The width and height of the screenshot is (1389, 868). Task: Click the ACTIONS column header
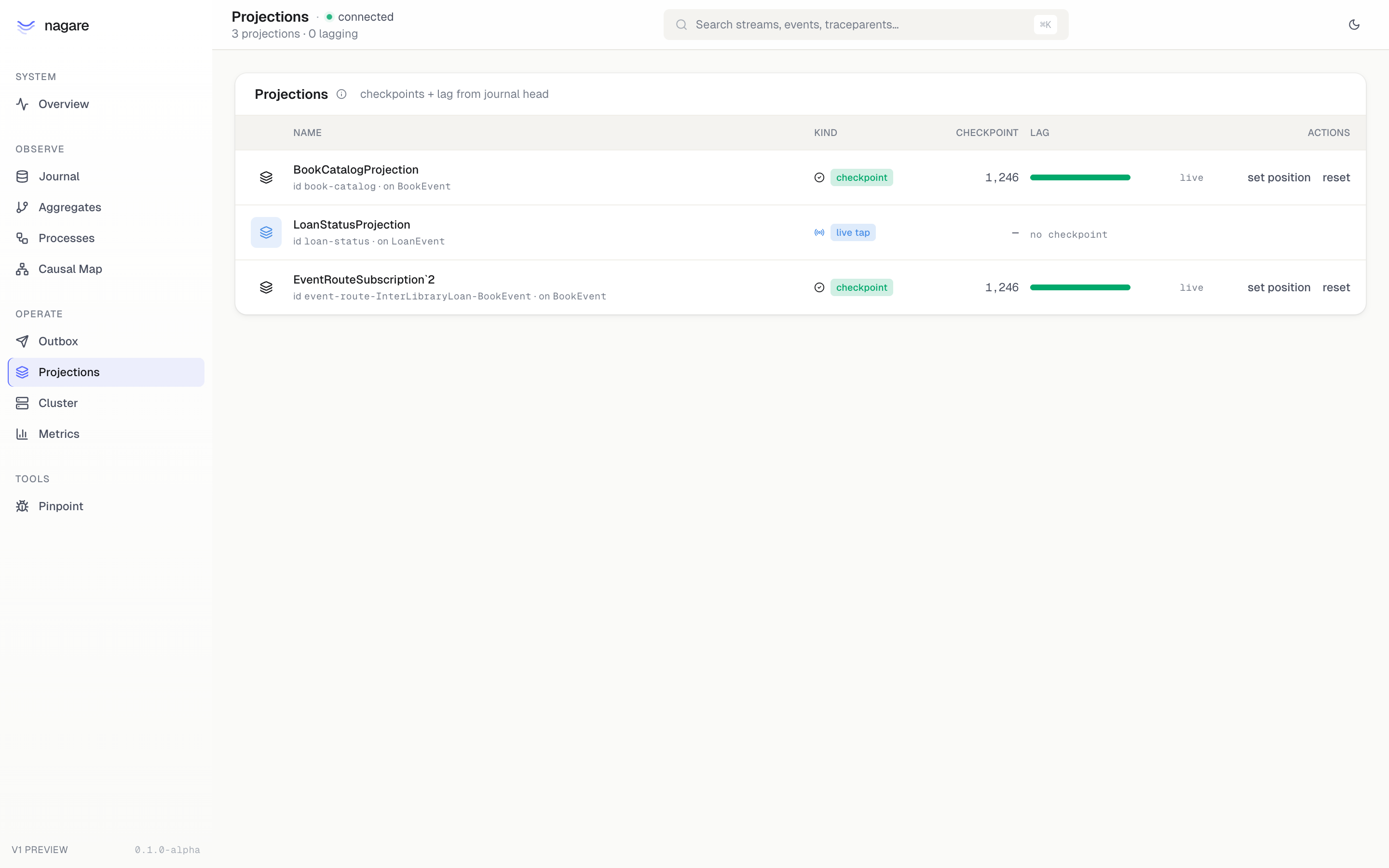(1329, 133)
